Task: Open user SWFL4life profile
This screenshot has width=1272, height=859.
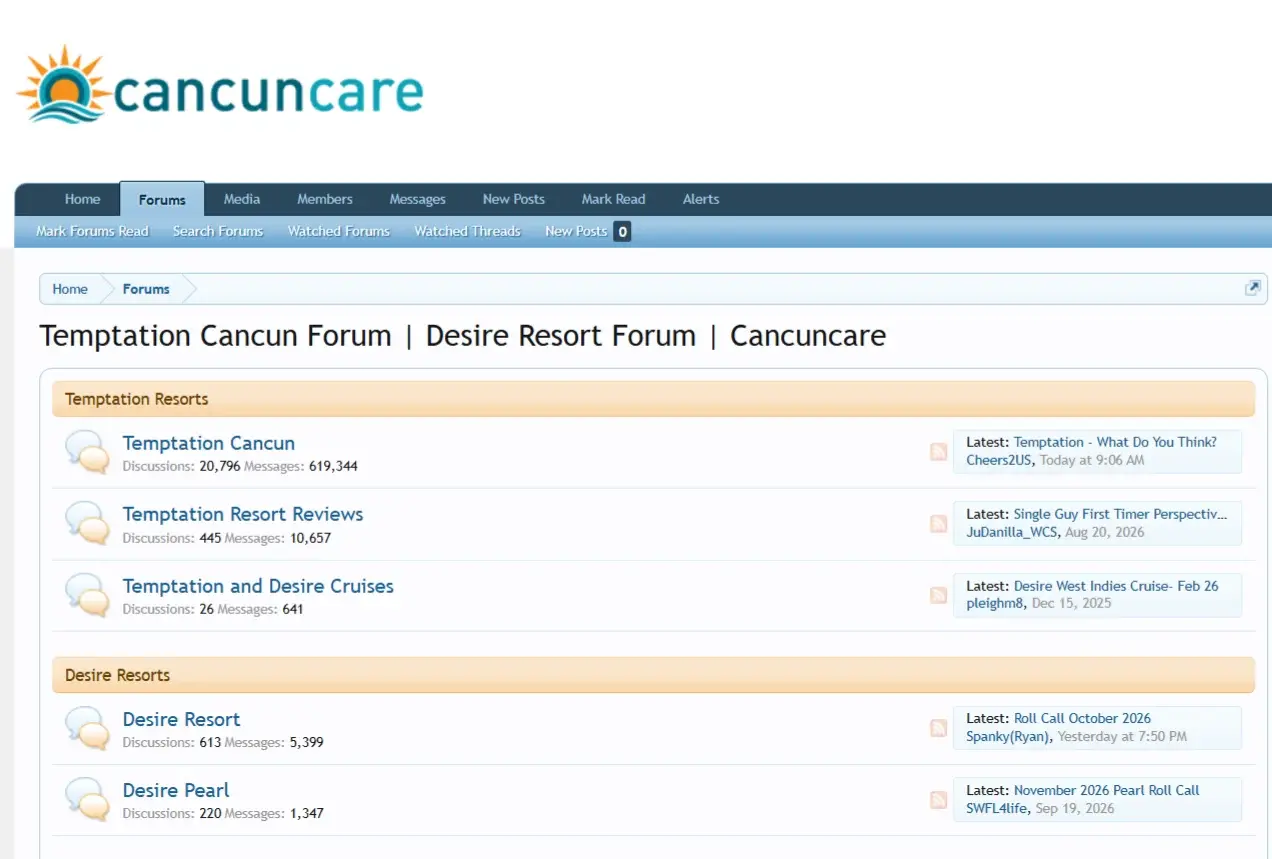Action: 996,808
